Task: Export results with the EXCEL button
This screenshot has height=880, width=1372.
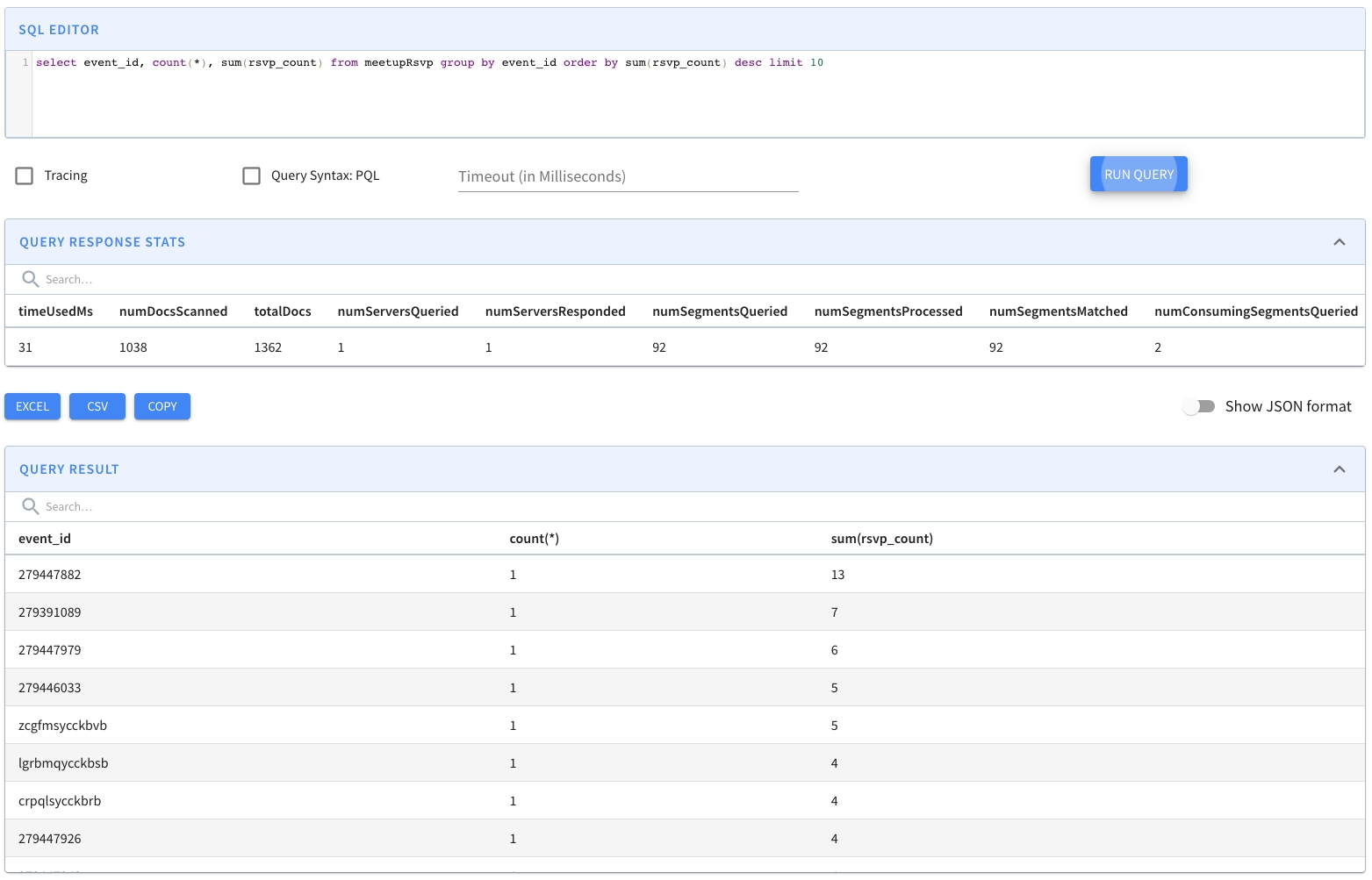Action: tap(32, 406)
